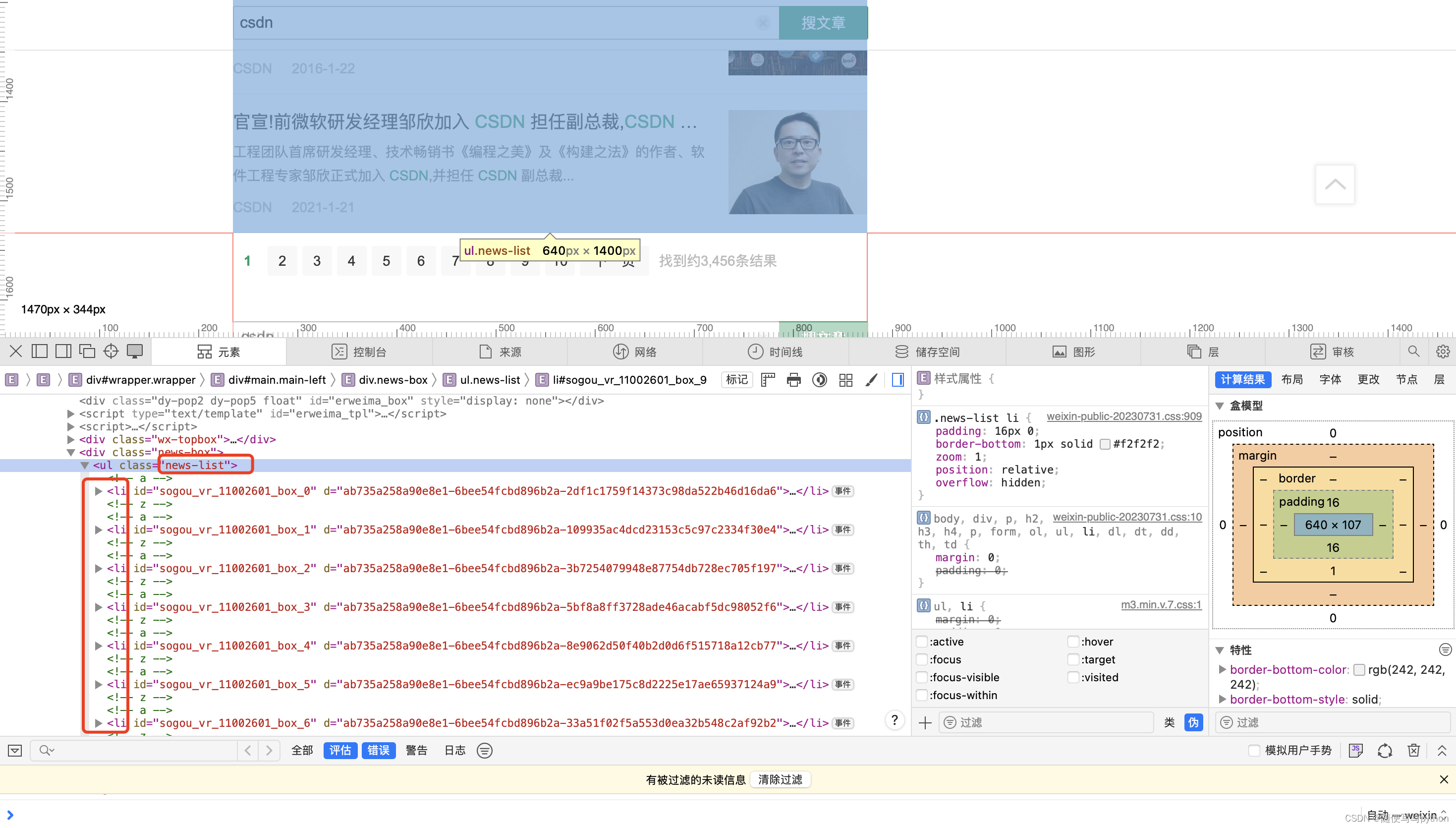Collapse the ul news-list node
This screenshot has width=1456, height=828.
tap(85, 465)
